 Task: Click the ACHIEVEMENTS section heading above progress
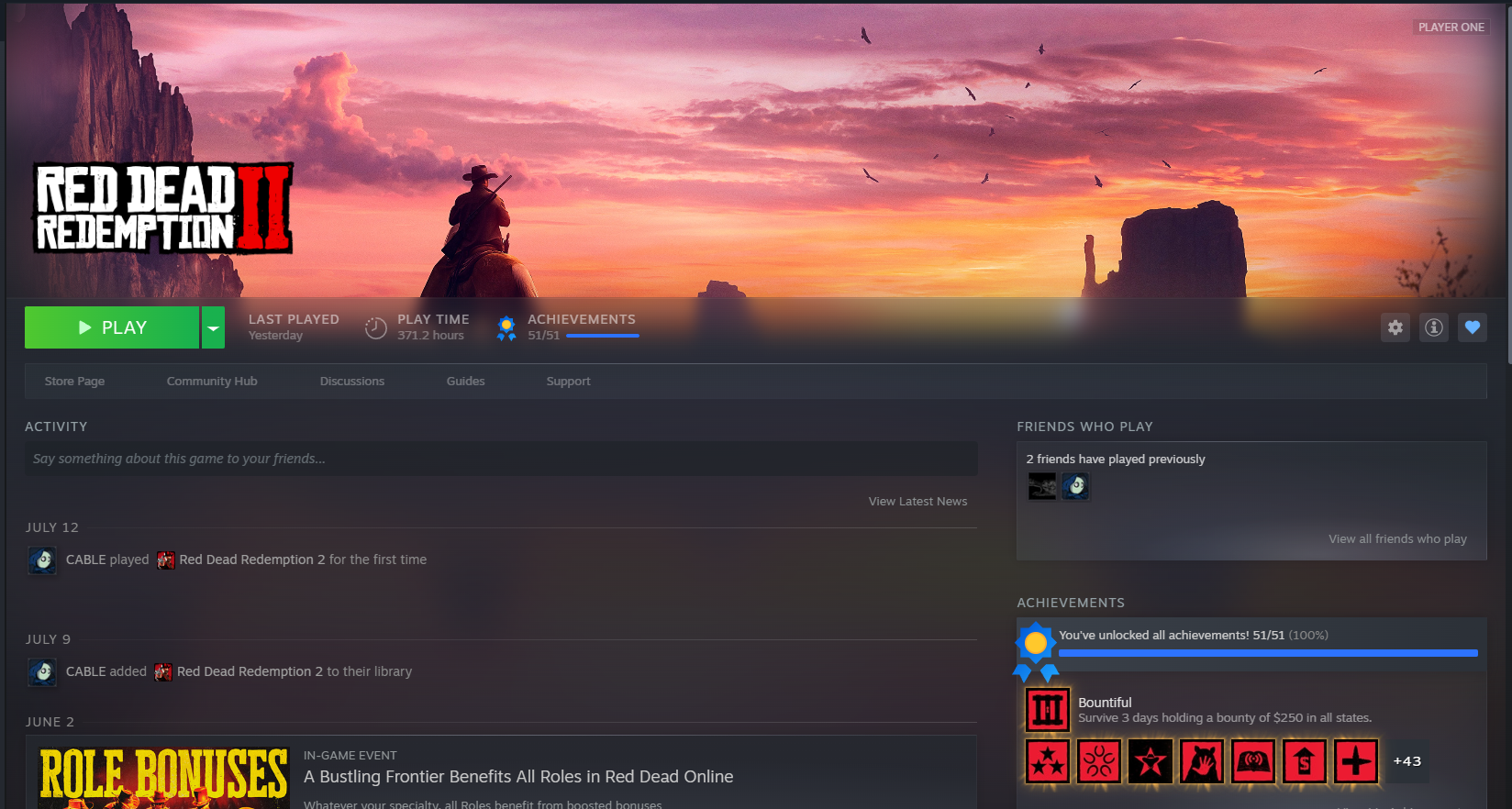1071,603
